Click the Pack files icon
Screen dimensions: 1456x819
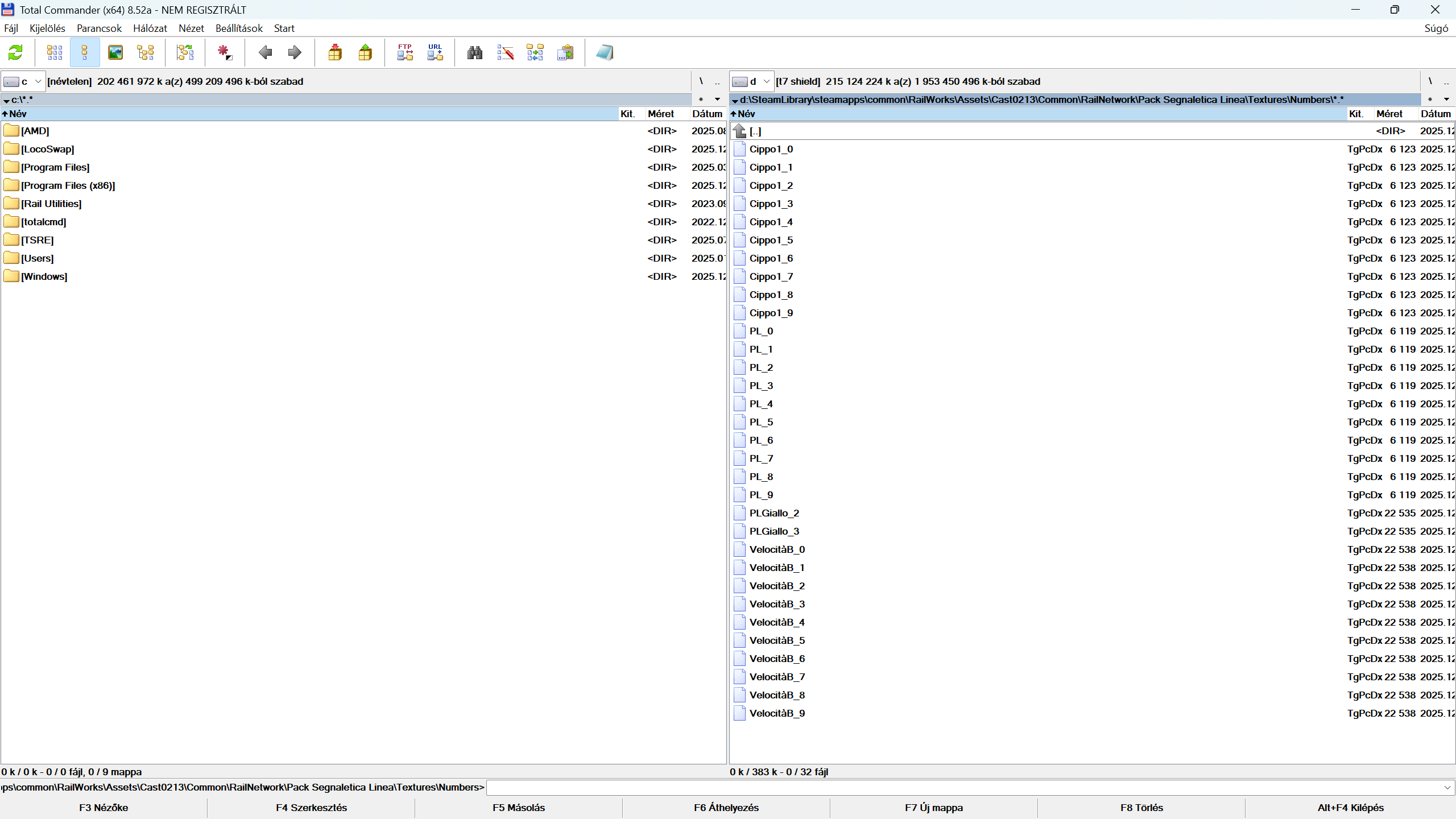pyautogui.click(x=335, y=53)
